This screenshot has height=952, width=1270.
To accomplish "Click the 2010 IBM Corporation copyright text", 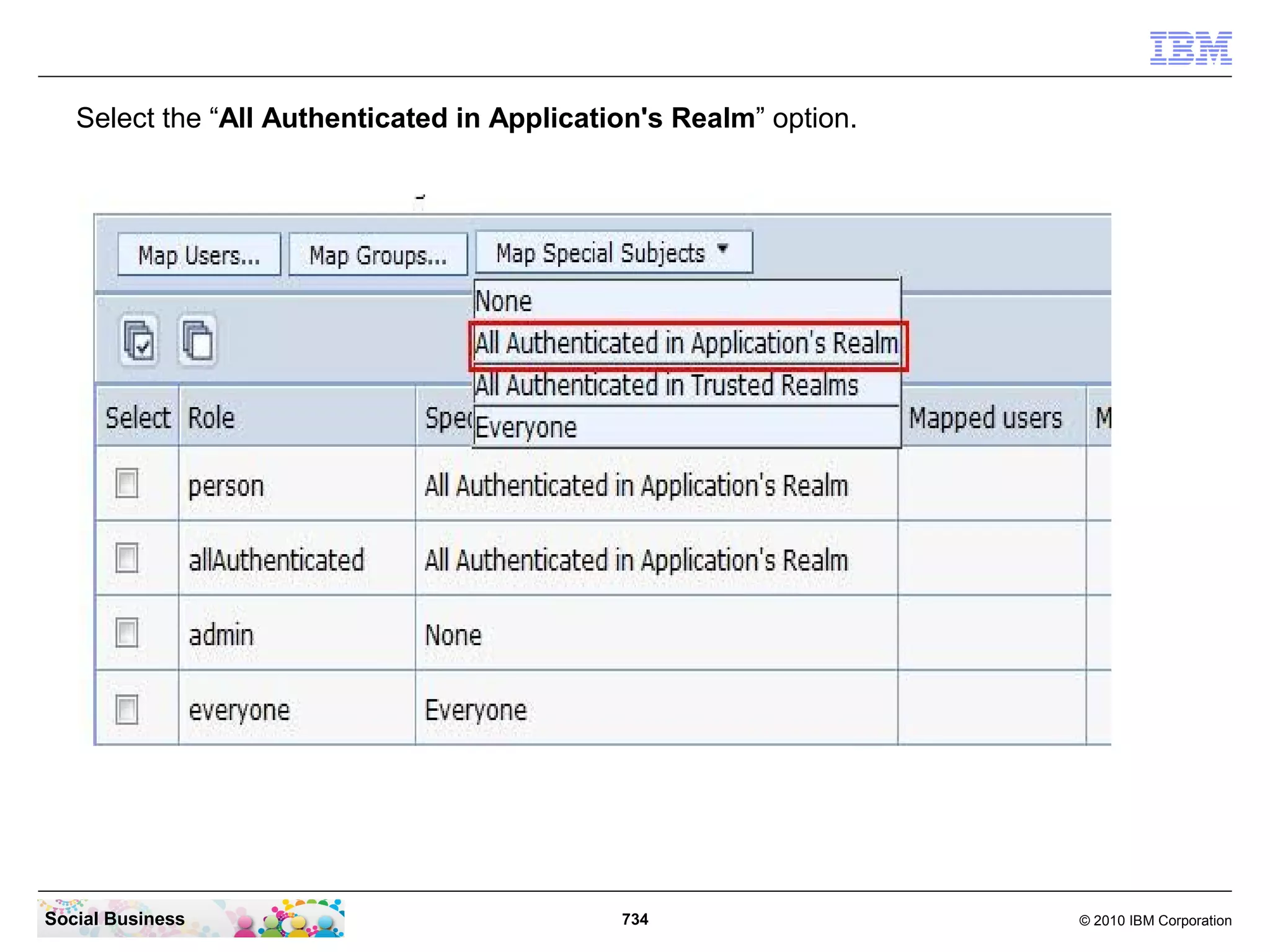I will point(1155,920).
